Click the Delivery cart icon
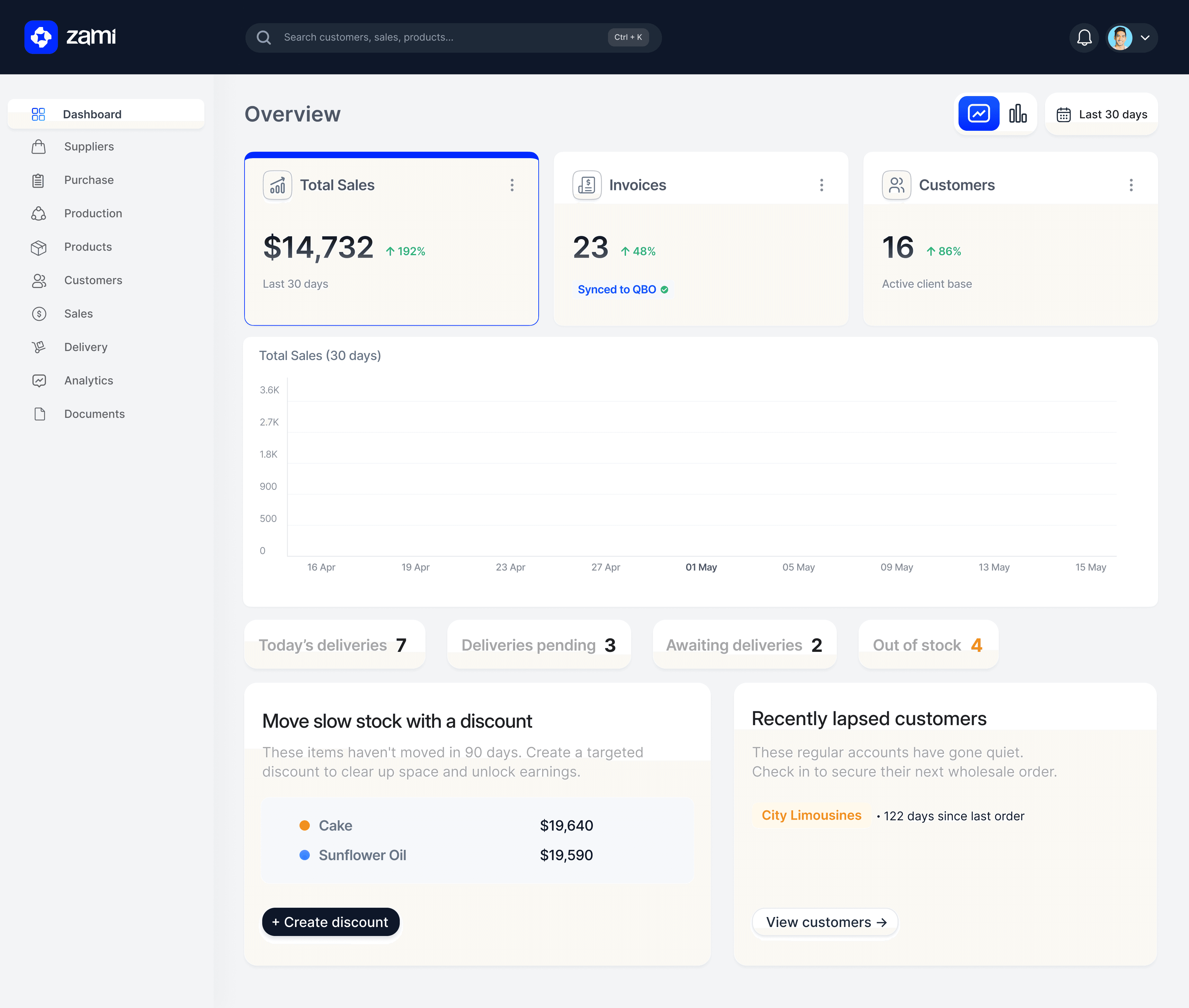1189x1008 pixels. pos(39,347)
